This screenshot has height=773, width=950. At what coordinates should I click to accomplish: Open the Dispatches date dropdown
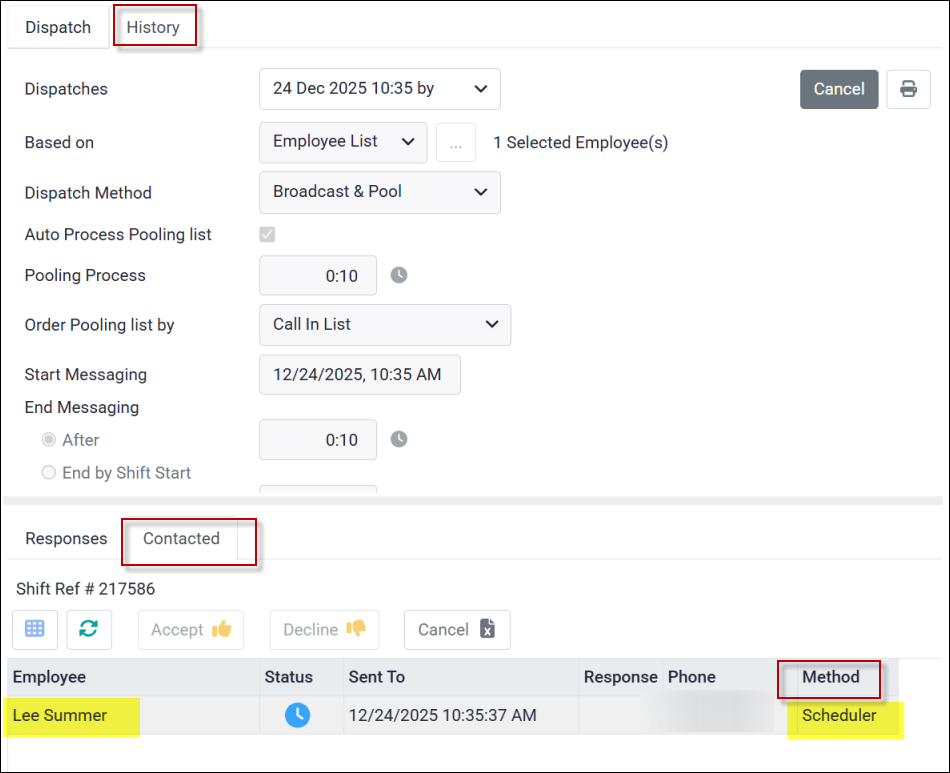click(379, 89)
